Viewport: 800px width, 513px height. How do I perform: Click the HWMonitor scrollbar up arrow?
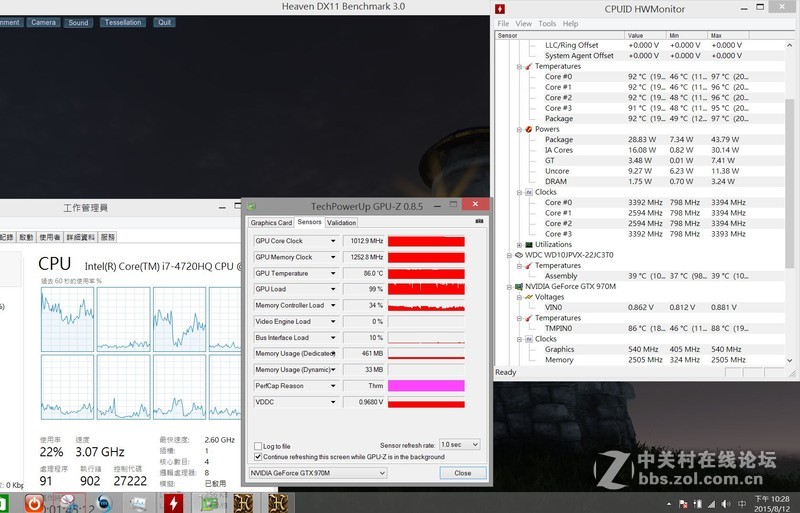(x=790, y=45)
